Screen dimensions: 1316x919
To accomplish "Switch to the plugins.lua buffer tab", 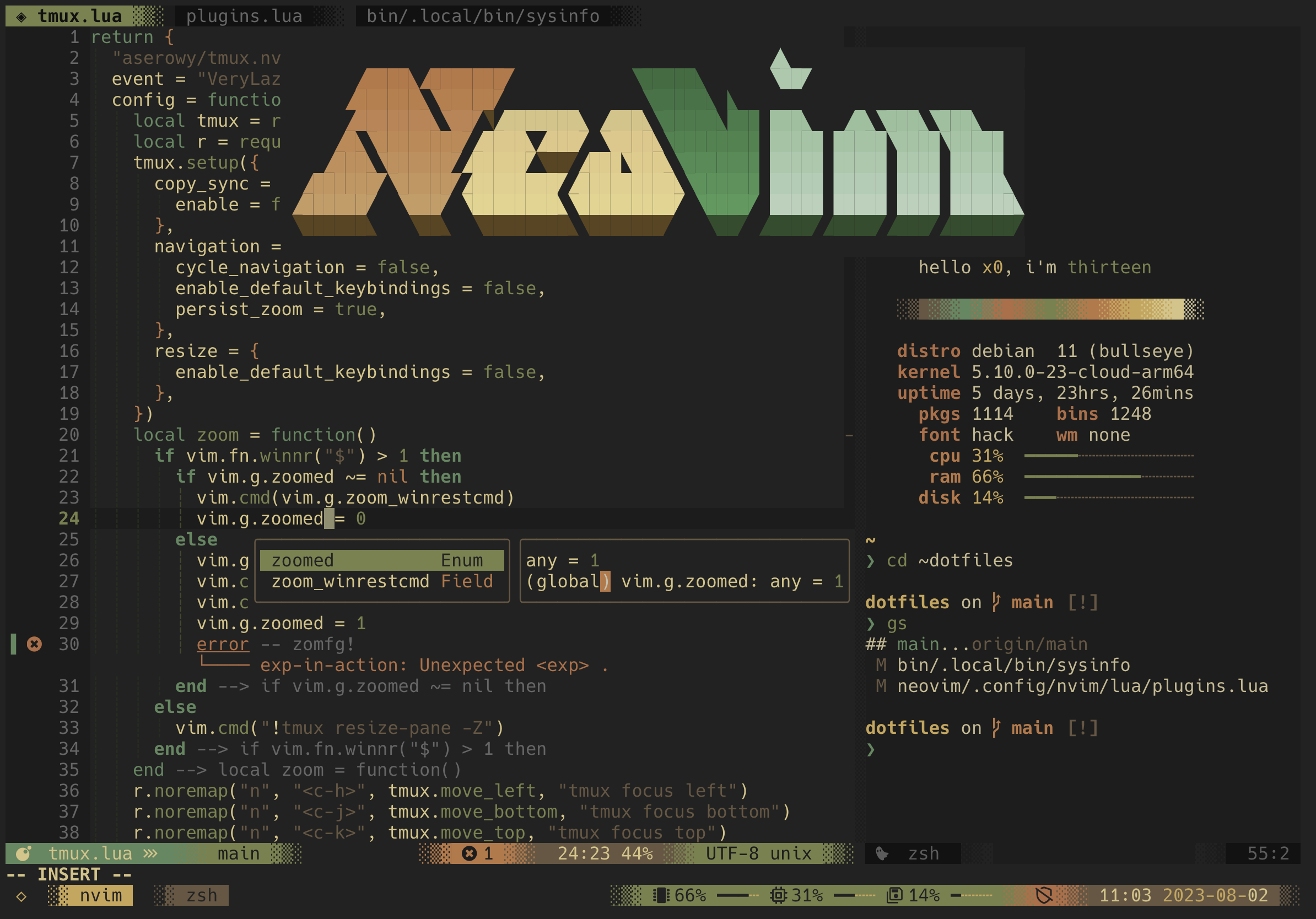I will point(244,16).
